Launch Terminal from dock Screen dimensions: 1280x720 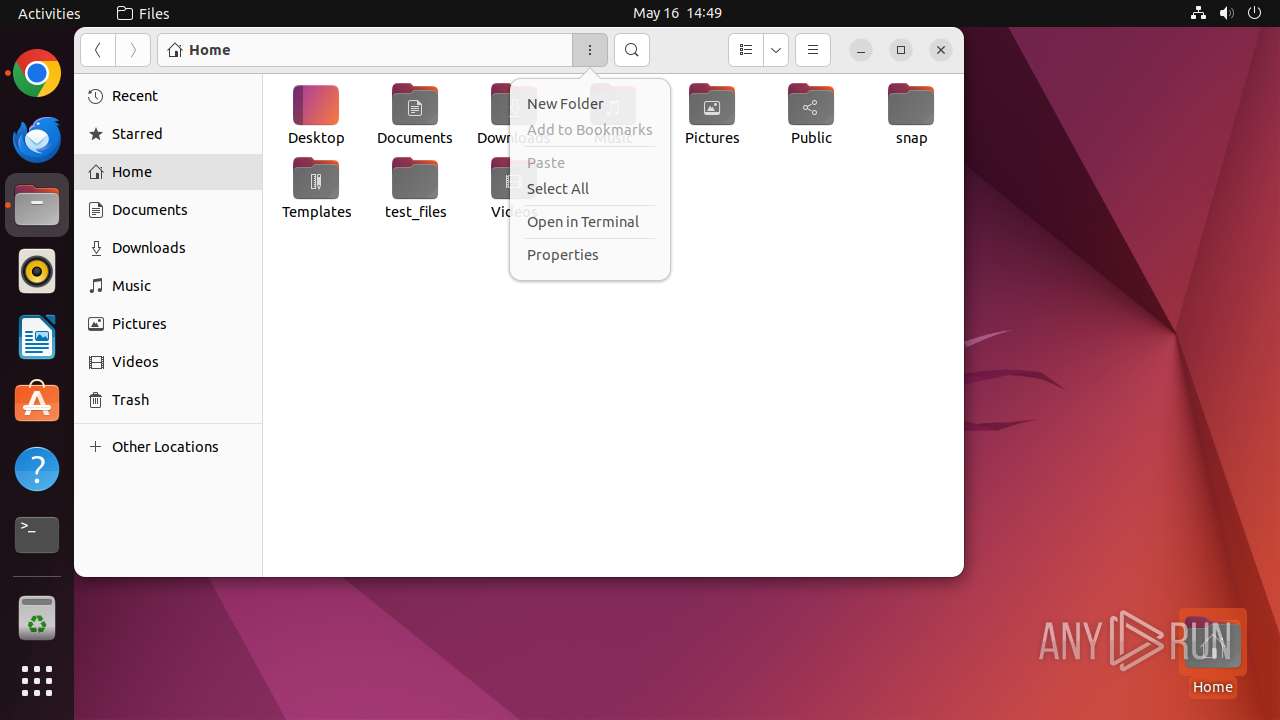click(37, 536)
